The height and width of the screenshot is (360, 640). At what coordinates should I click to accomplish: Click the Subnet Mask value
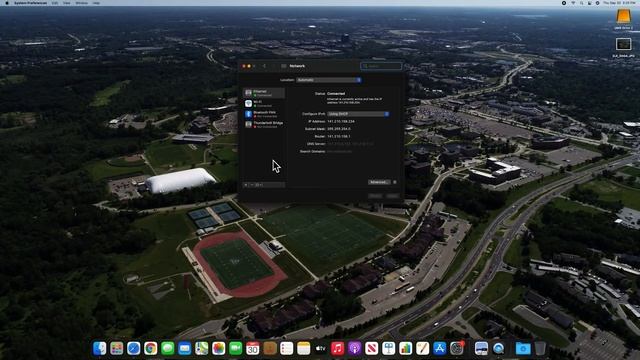(x=339, y=129)
